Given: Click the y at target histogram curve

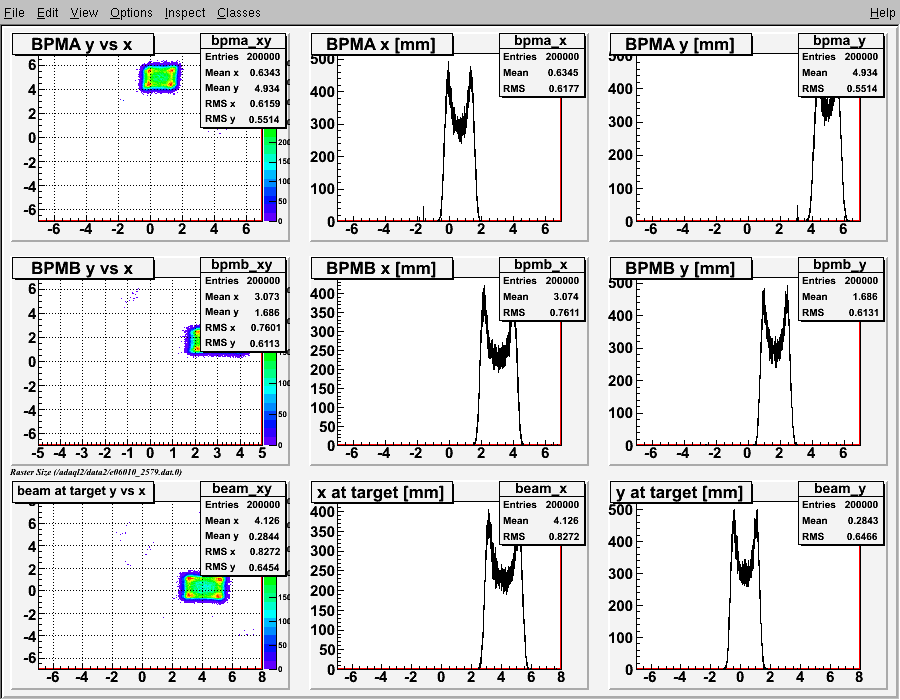Looking at the screenshot, I should pos(745,591).
